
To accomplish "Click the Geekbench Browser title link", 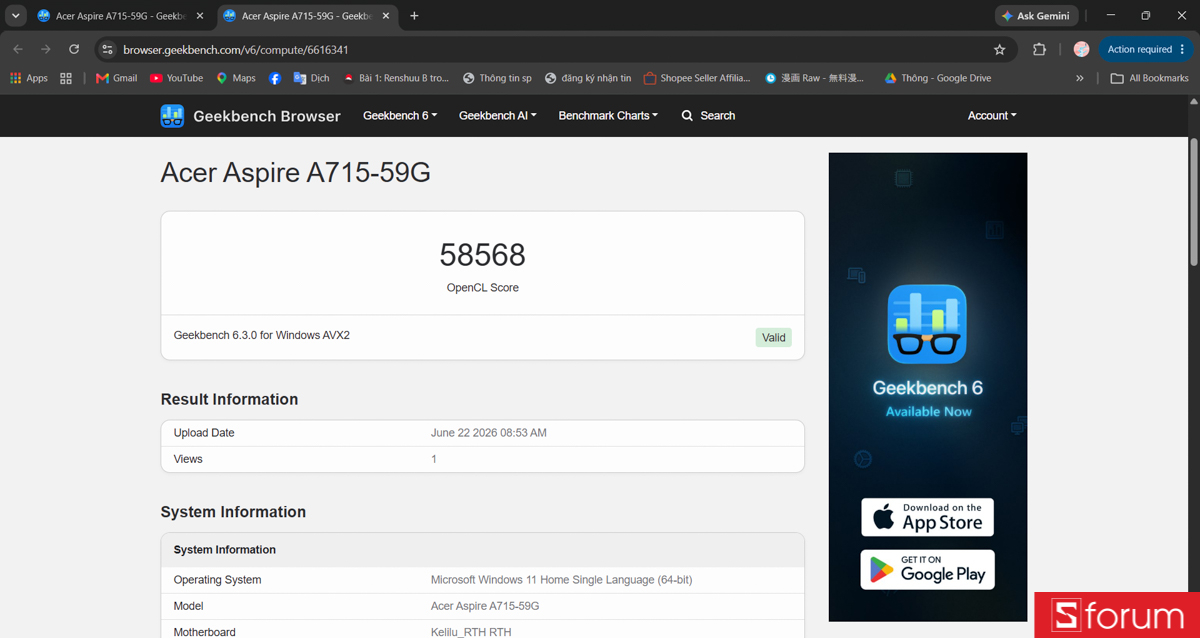I will click(x=266, y=116).
